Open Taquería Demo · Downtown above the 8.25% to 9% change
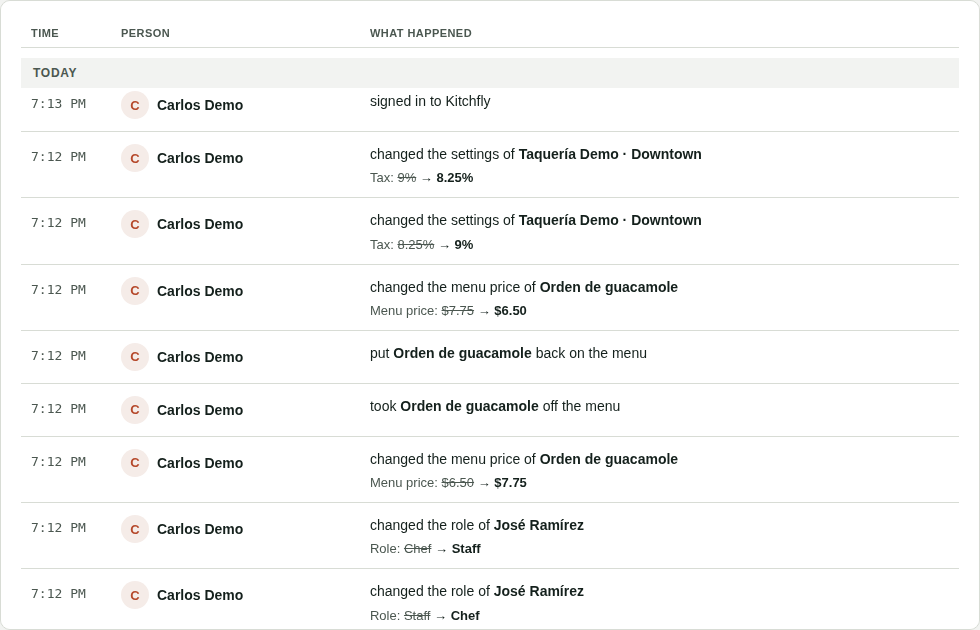This screenshot has width=980, height=630. click(x=610, y=221)
